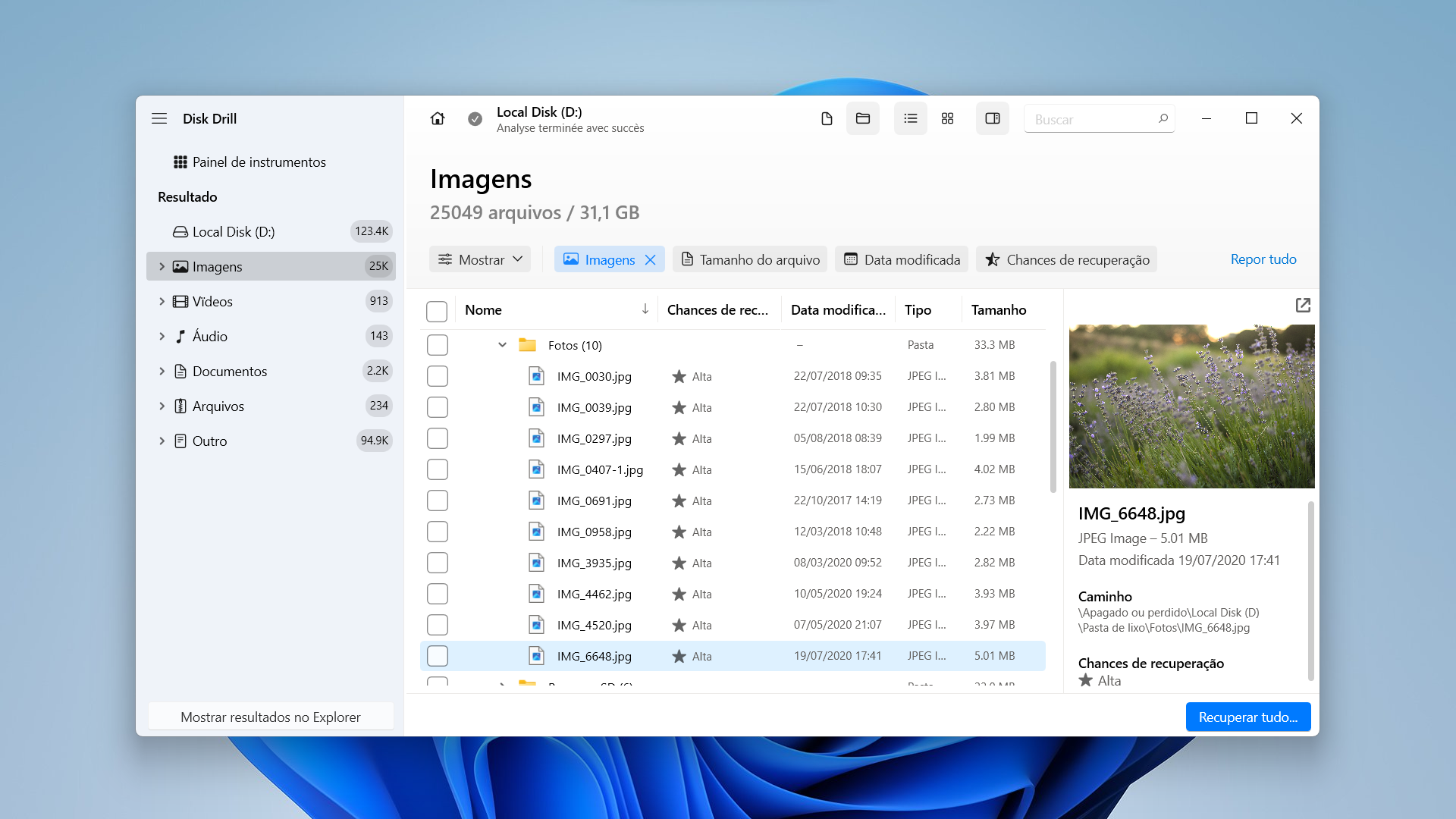Switch to file view icon
Image resolution: width=1456 pixels, height=819 pixels.
[827, 118]
